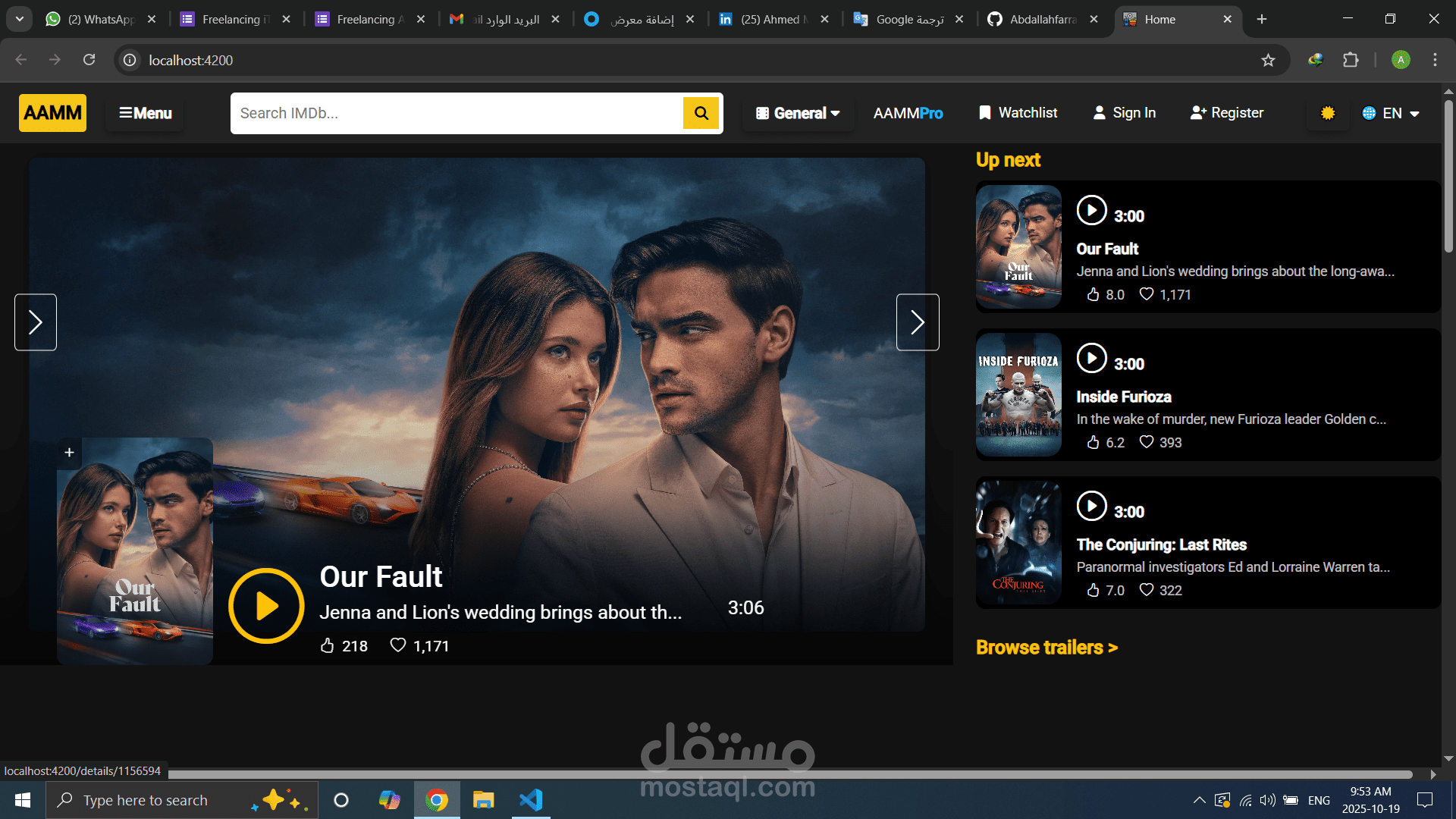Click the heart icon on Our Fault Up next card
1456x819 pixels.
coord(1147,294)
